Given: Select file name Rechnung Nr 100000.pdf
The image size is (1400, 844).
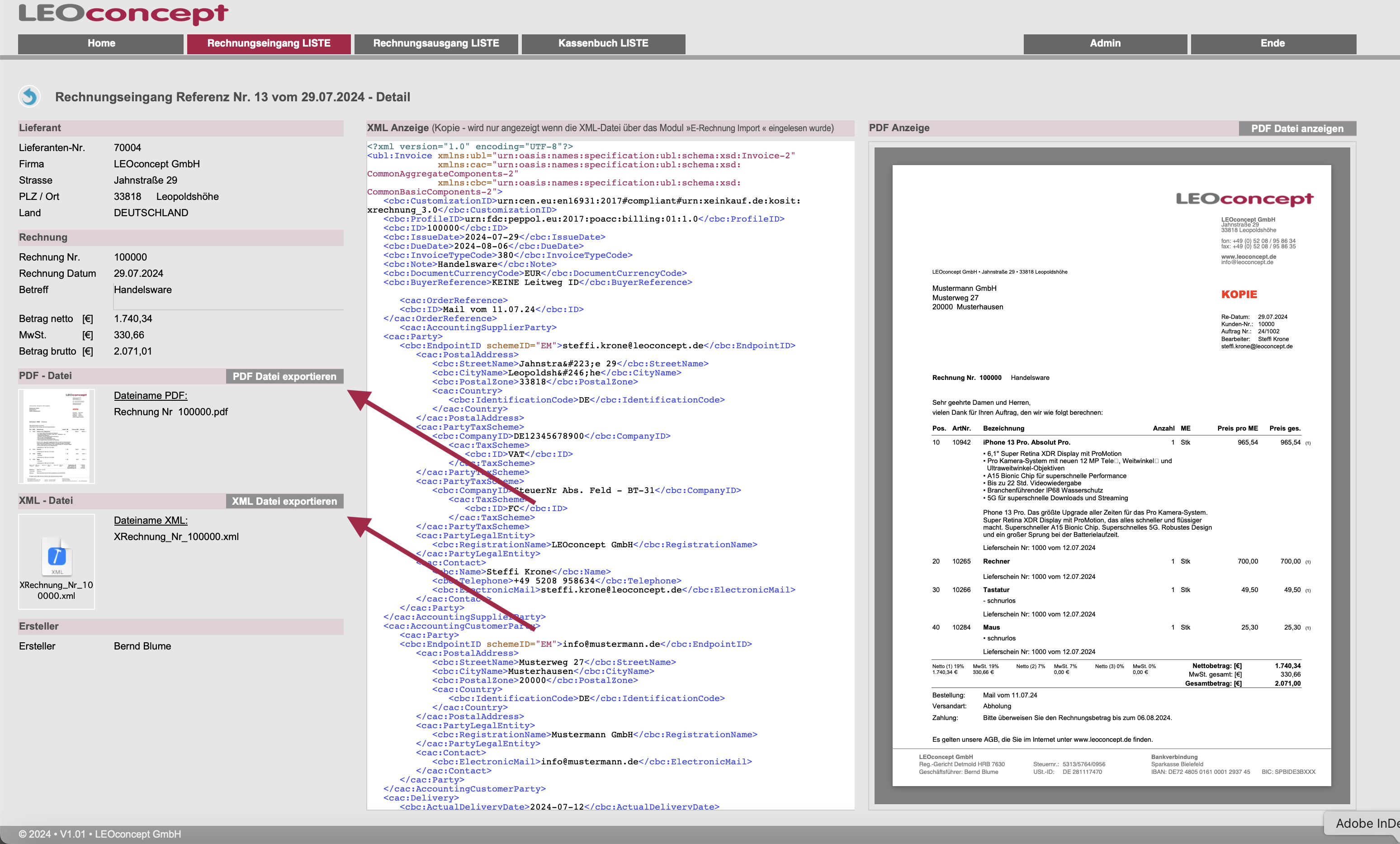Looking at the screenshot, I should pos(170,412).
